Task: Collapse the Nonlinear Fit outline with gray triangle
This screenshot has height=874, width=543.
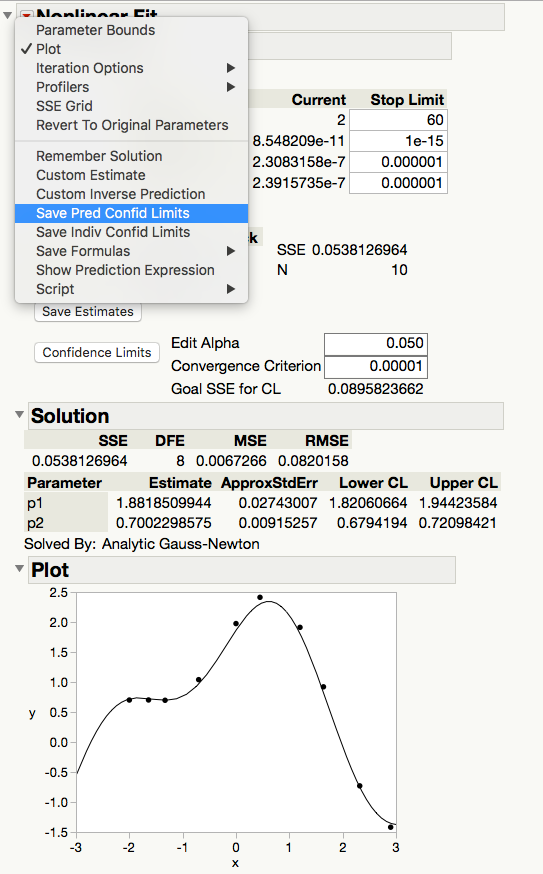Action: 8,15
